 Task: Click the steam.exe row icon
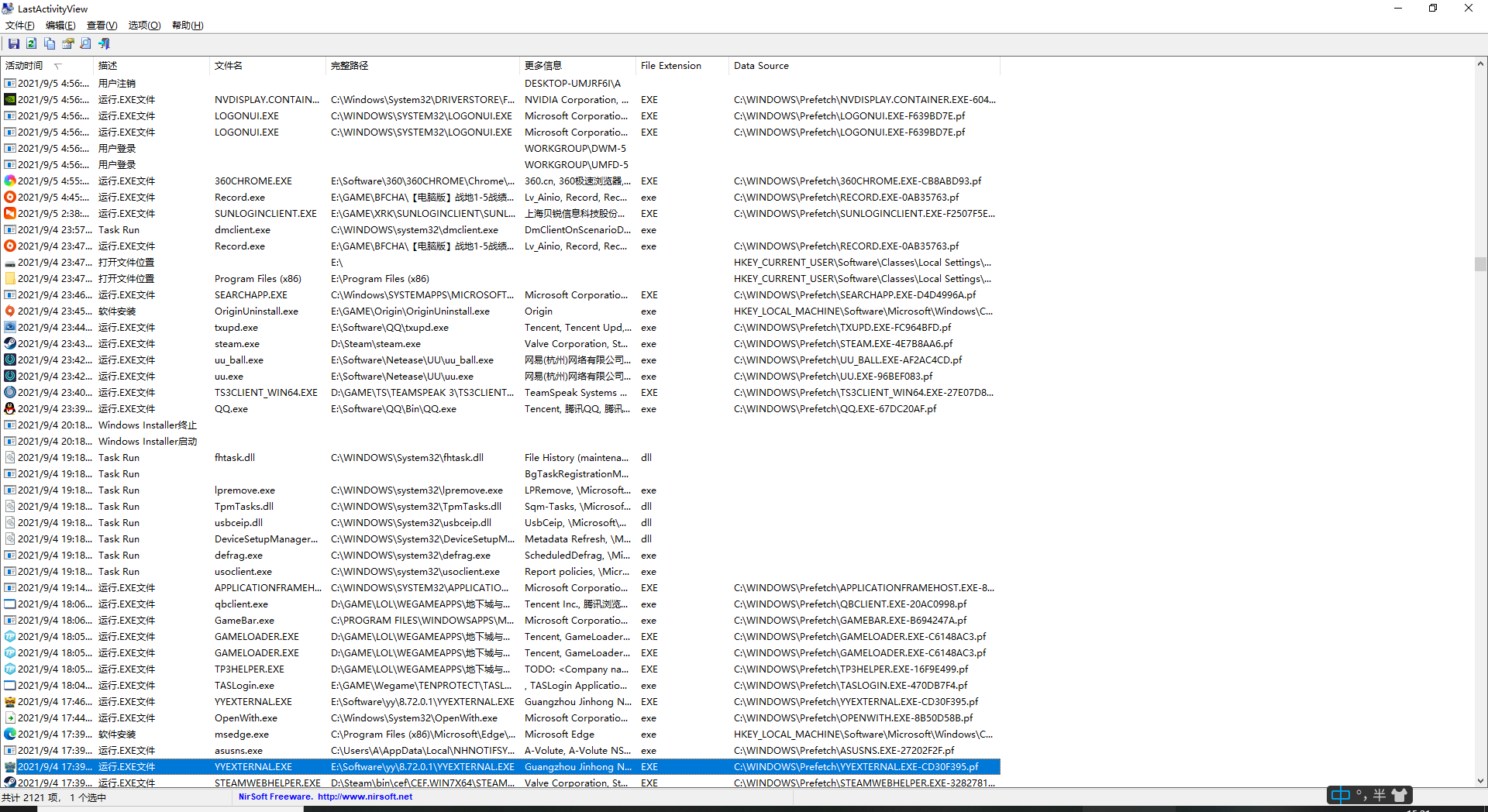(10, 344)
